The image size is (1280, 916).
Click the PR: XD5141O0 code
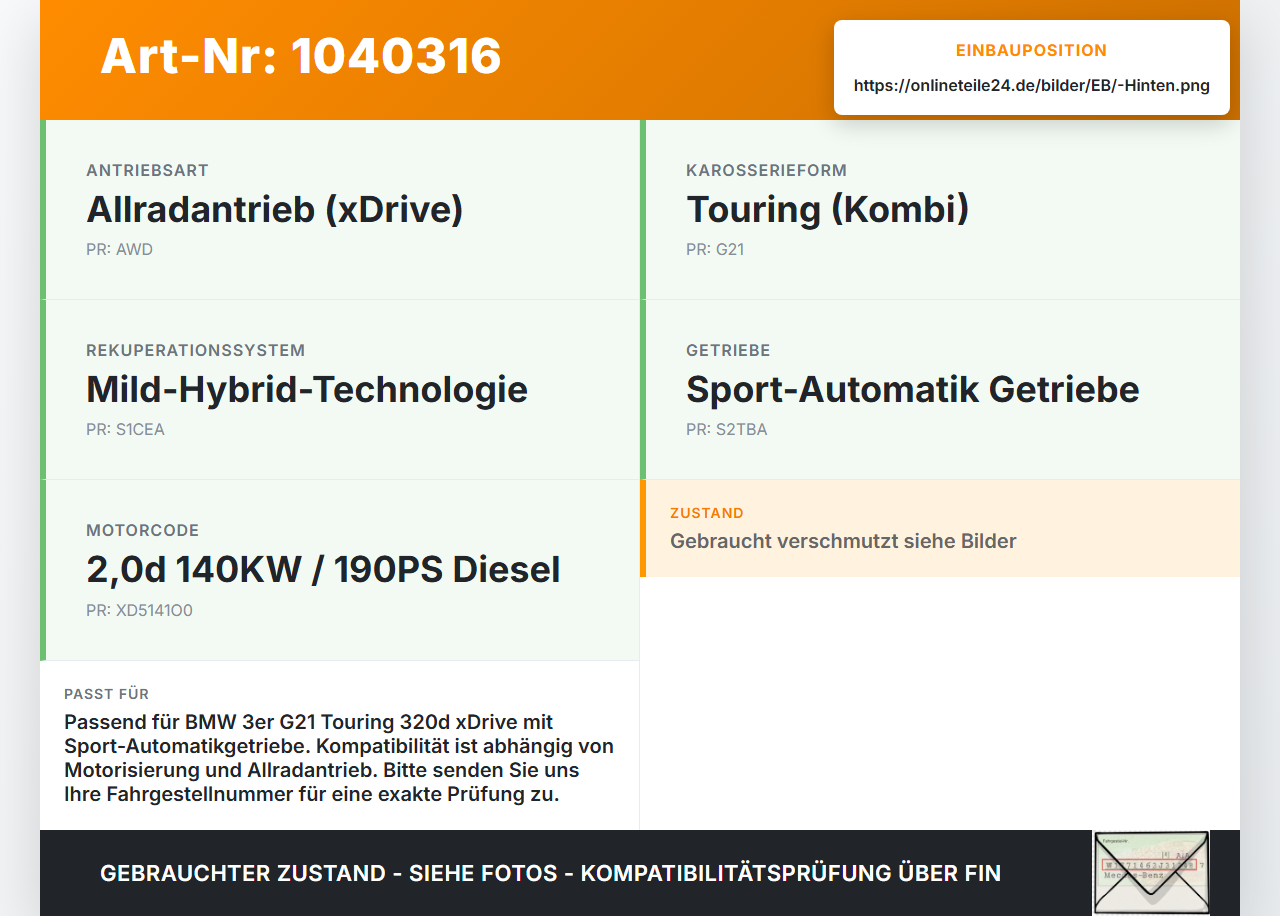139,610
